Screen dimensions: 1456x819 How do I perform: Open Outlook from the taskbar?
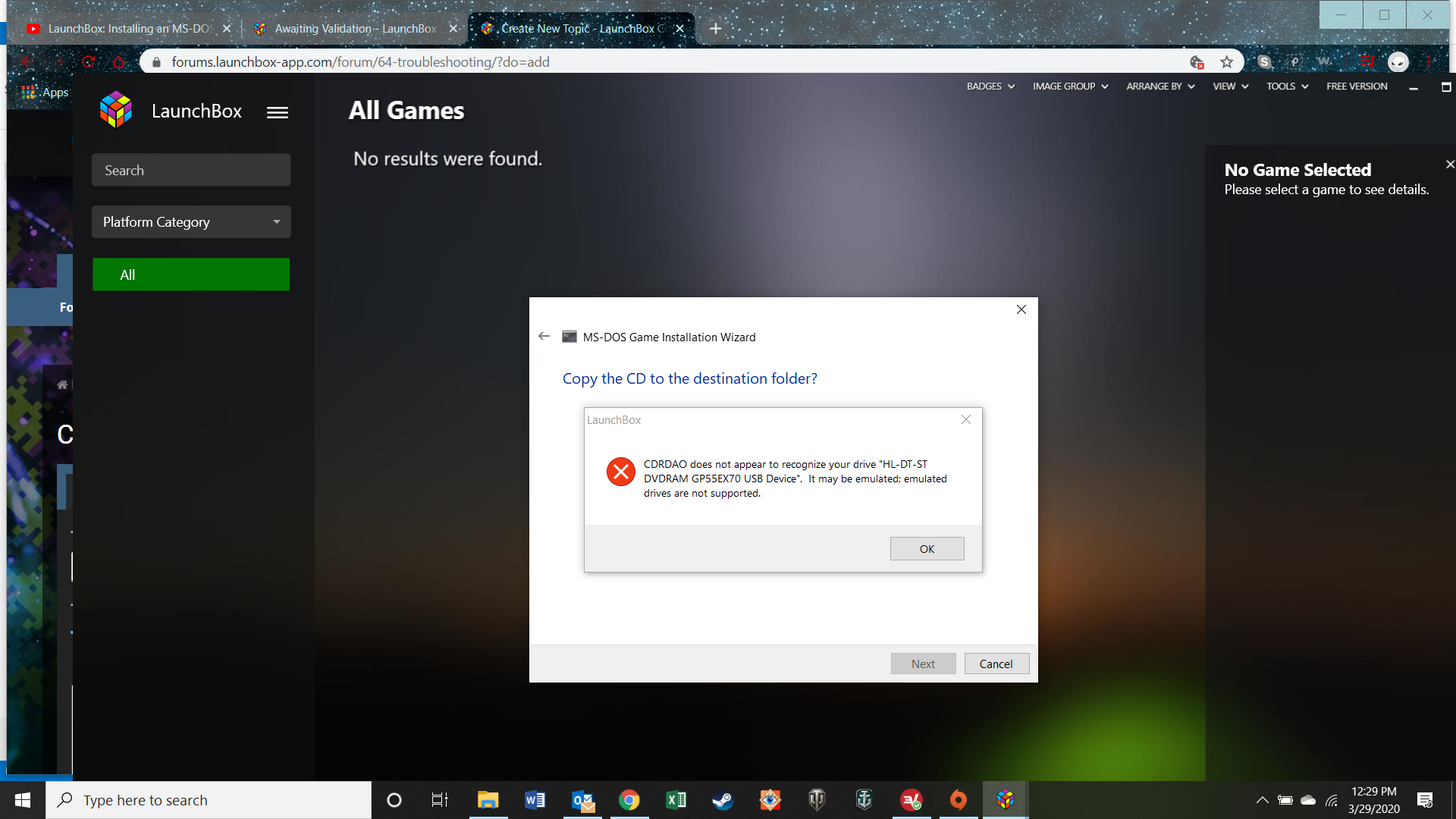click(x=582, y=800)
